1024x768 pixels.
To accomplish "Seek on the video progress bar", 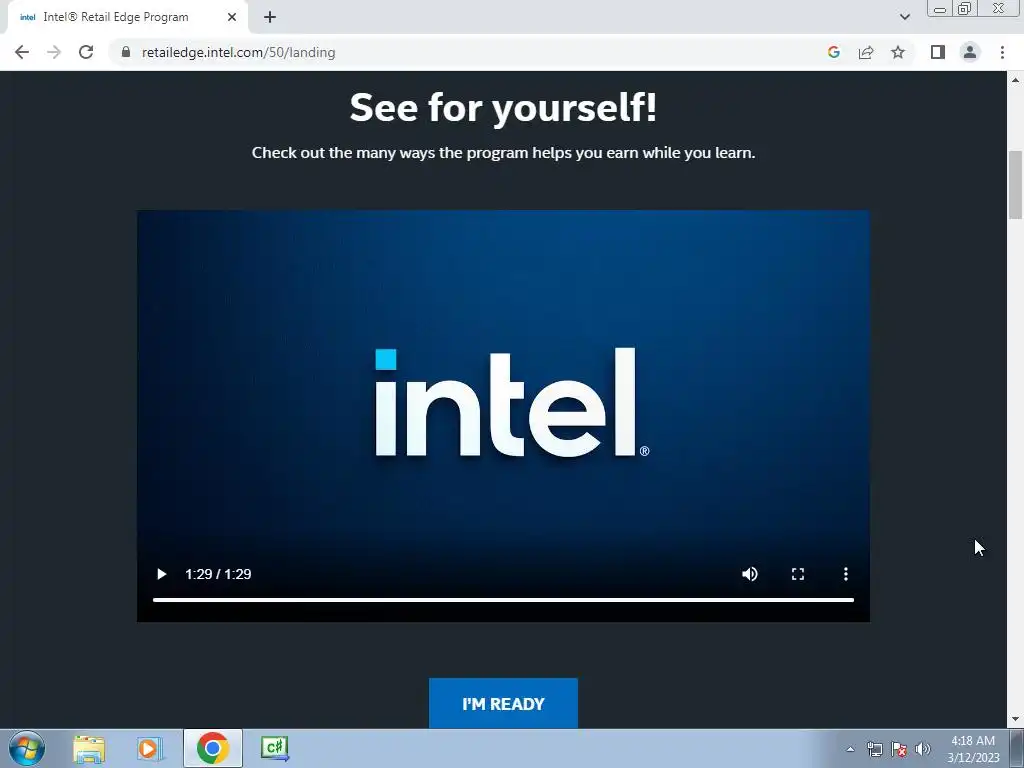I will [x=503, y=600].
